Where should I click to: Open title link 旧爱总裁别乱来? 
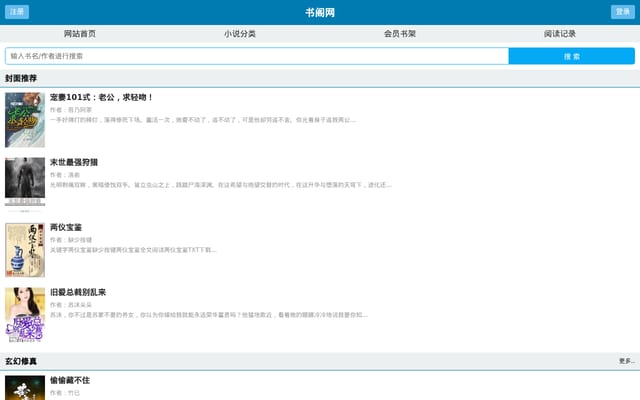point(78,292)
